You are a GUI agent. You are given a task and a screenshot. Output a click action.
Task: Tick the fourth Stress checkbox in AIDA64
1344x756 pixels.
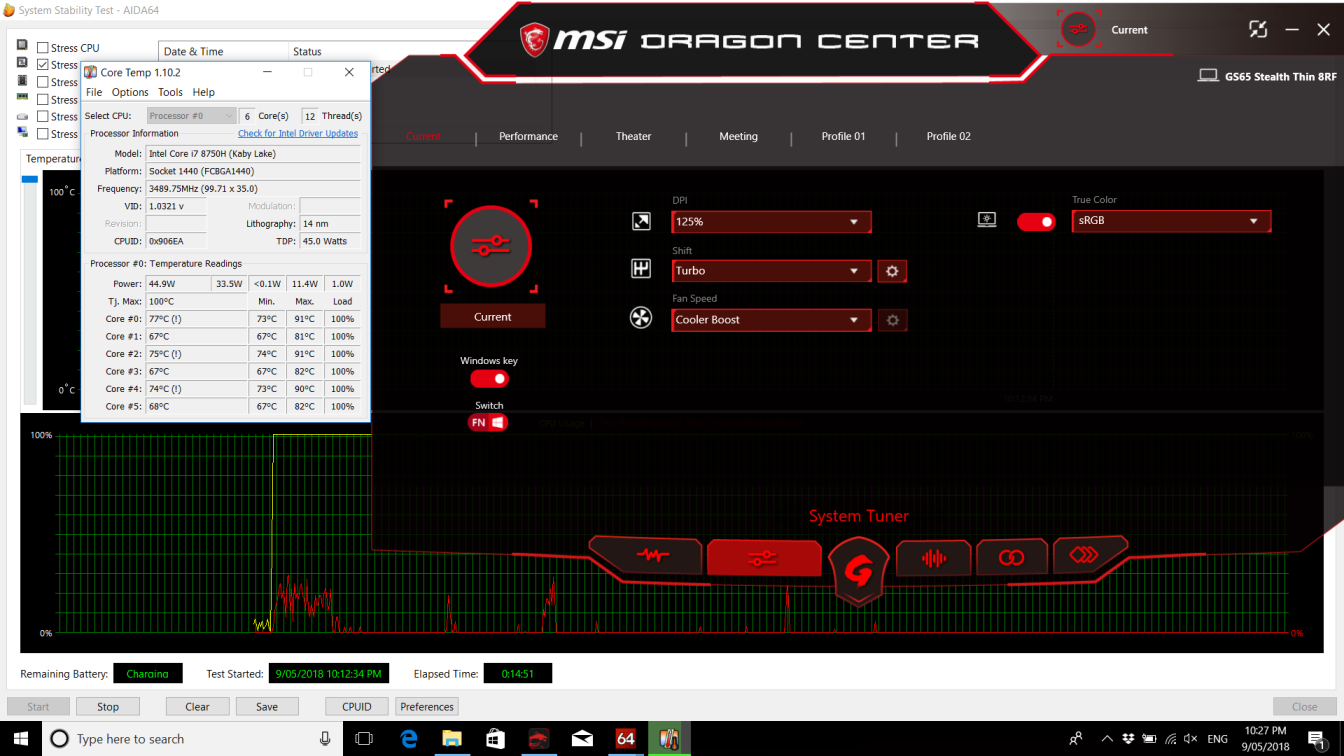[x=43, y=99]
